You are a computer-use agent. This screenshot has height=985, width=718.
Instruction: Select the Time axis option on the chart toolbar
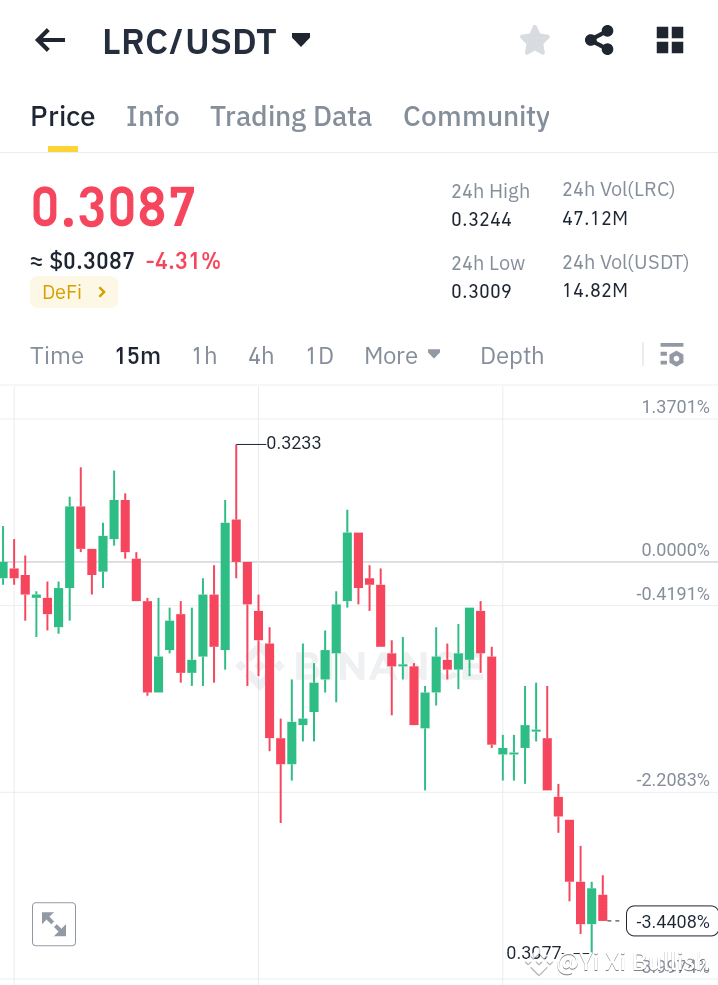57,355
